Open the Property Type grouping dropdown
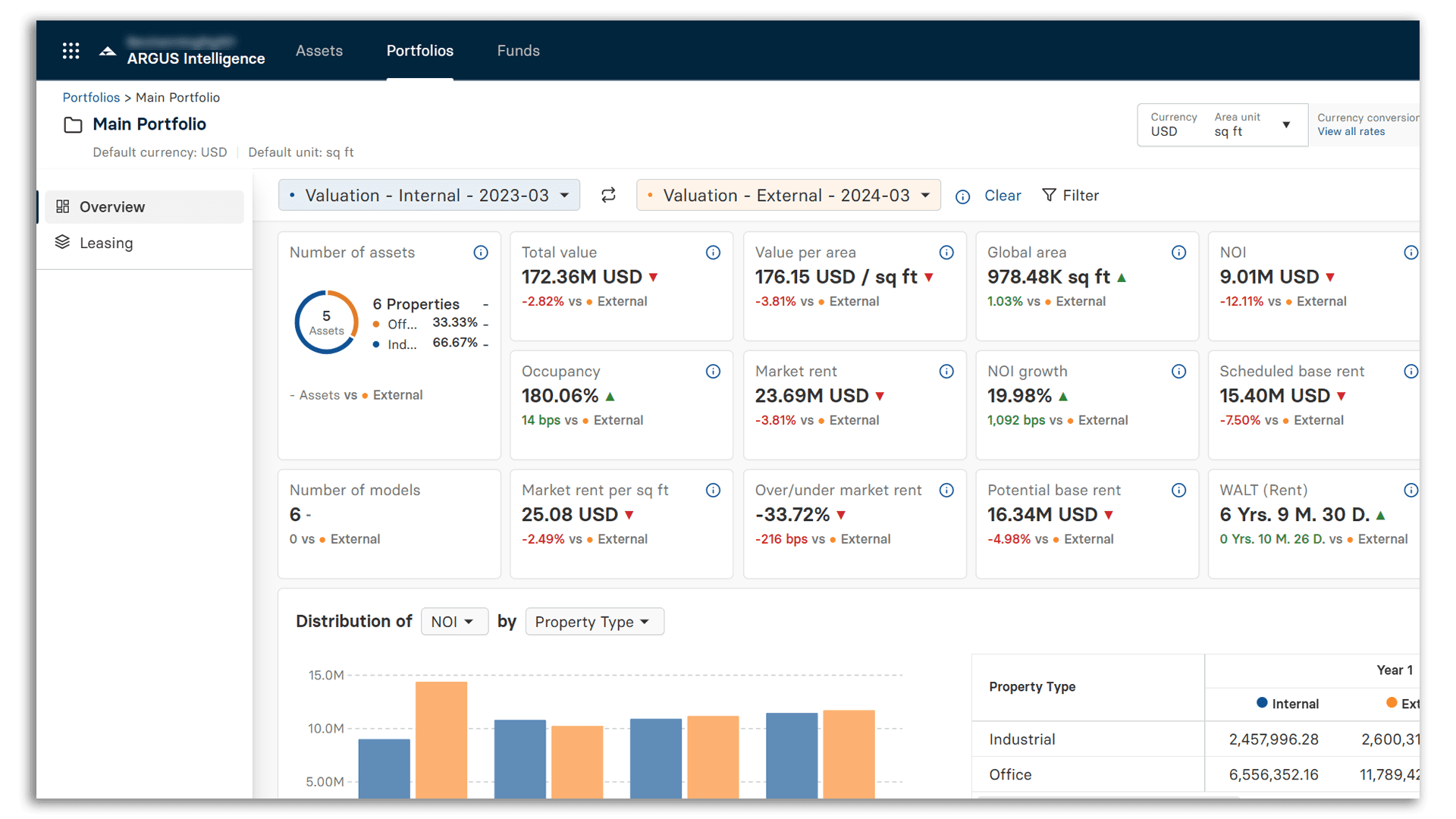Viewport: 1456px width, 819px height. point(594,621)
